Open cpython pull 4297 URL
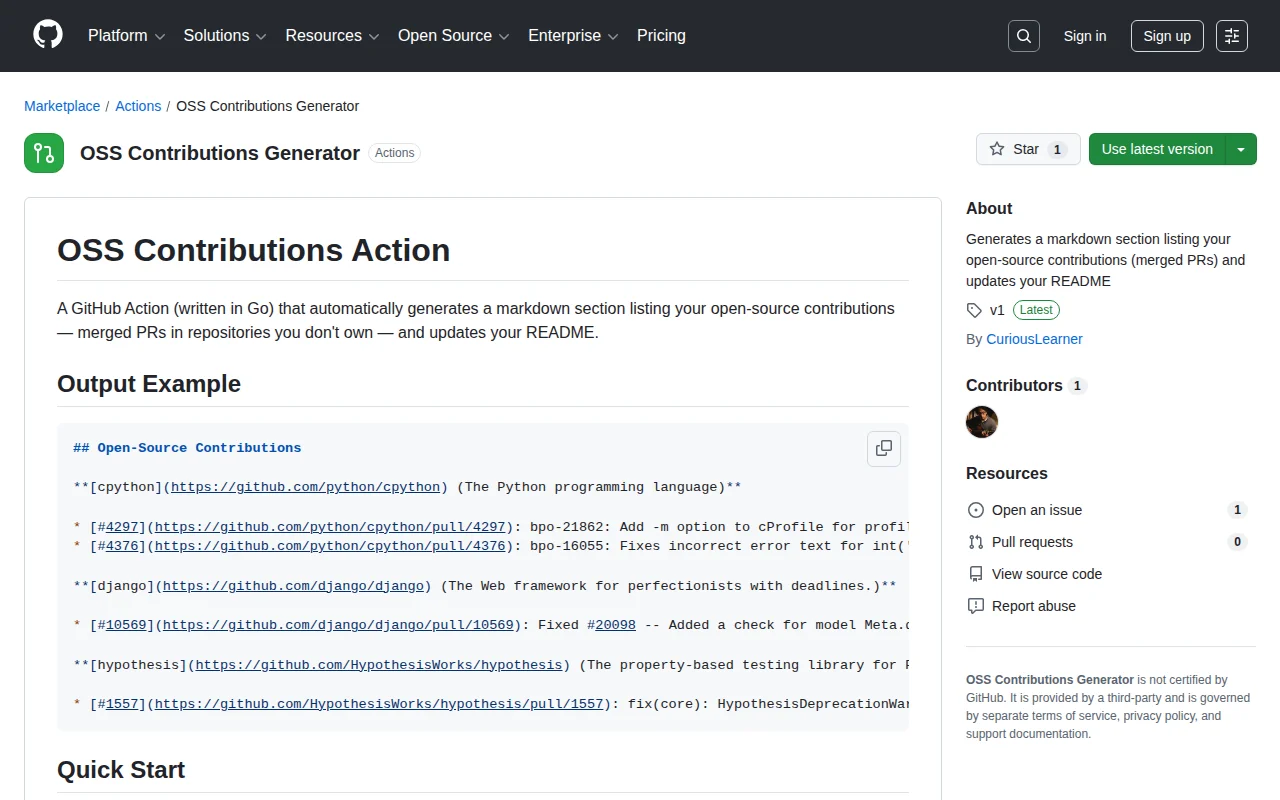This screenshot has height=800, width=1280. coord(330,527)
